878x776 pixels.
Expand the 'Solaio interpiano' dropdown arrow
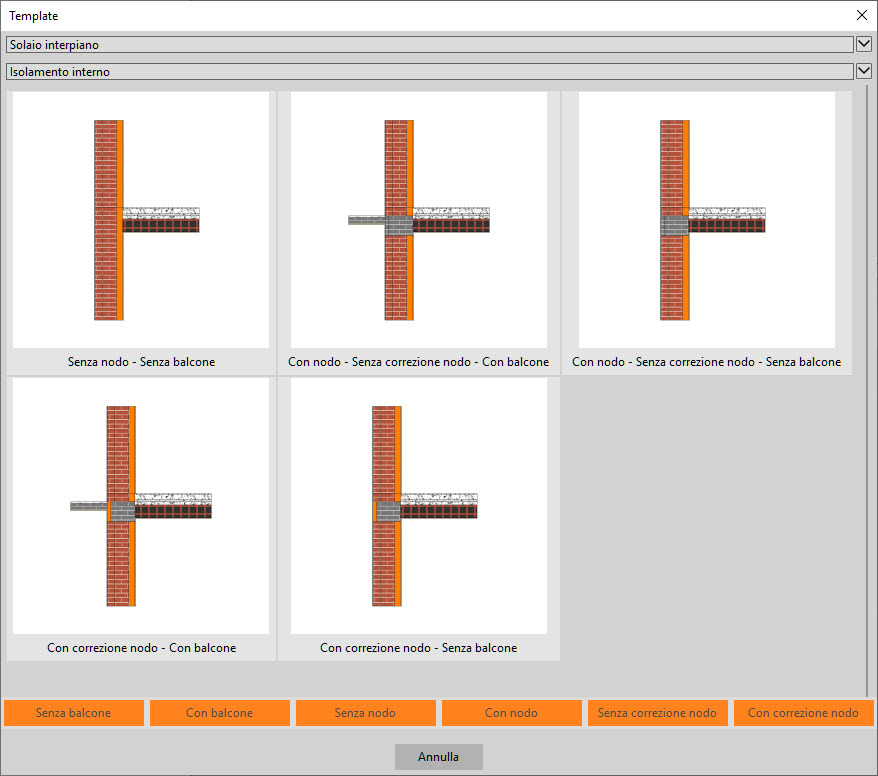pos(864,44)
